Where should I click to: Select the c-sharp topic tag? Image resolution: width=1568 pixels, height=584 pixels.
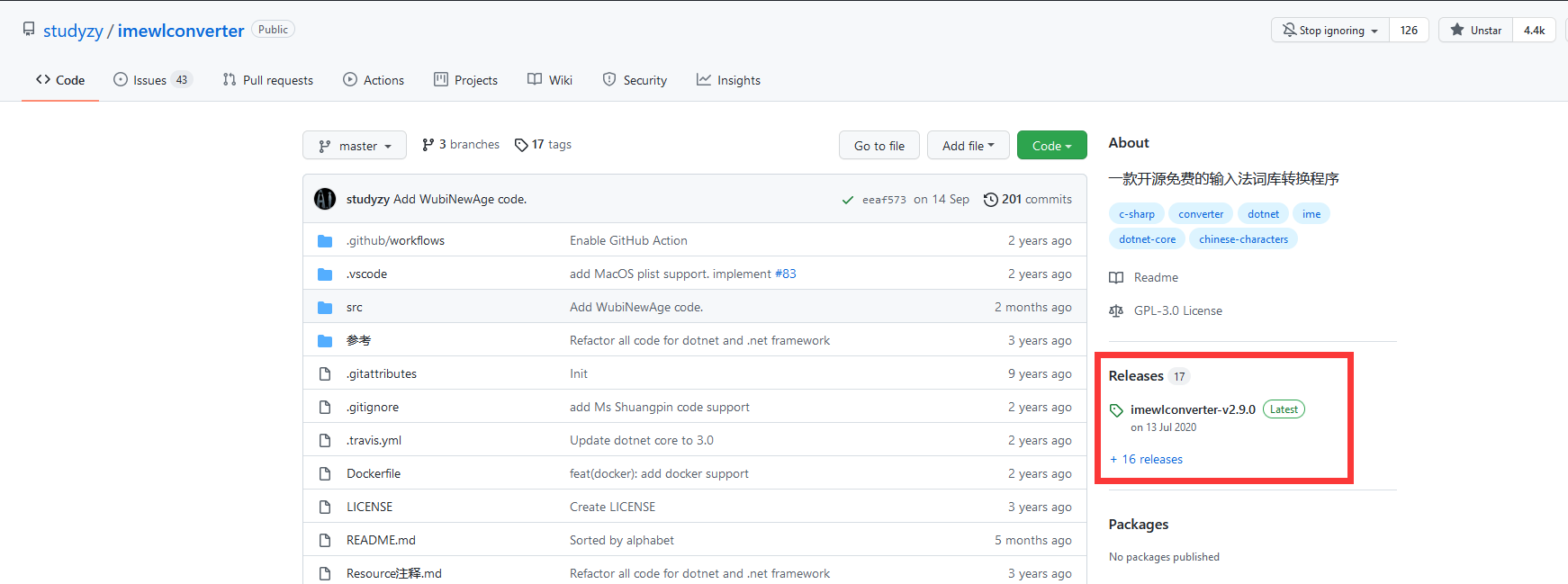(x=1137, y=214)
